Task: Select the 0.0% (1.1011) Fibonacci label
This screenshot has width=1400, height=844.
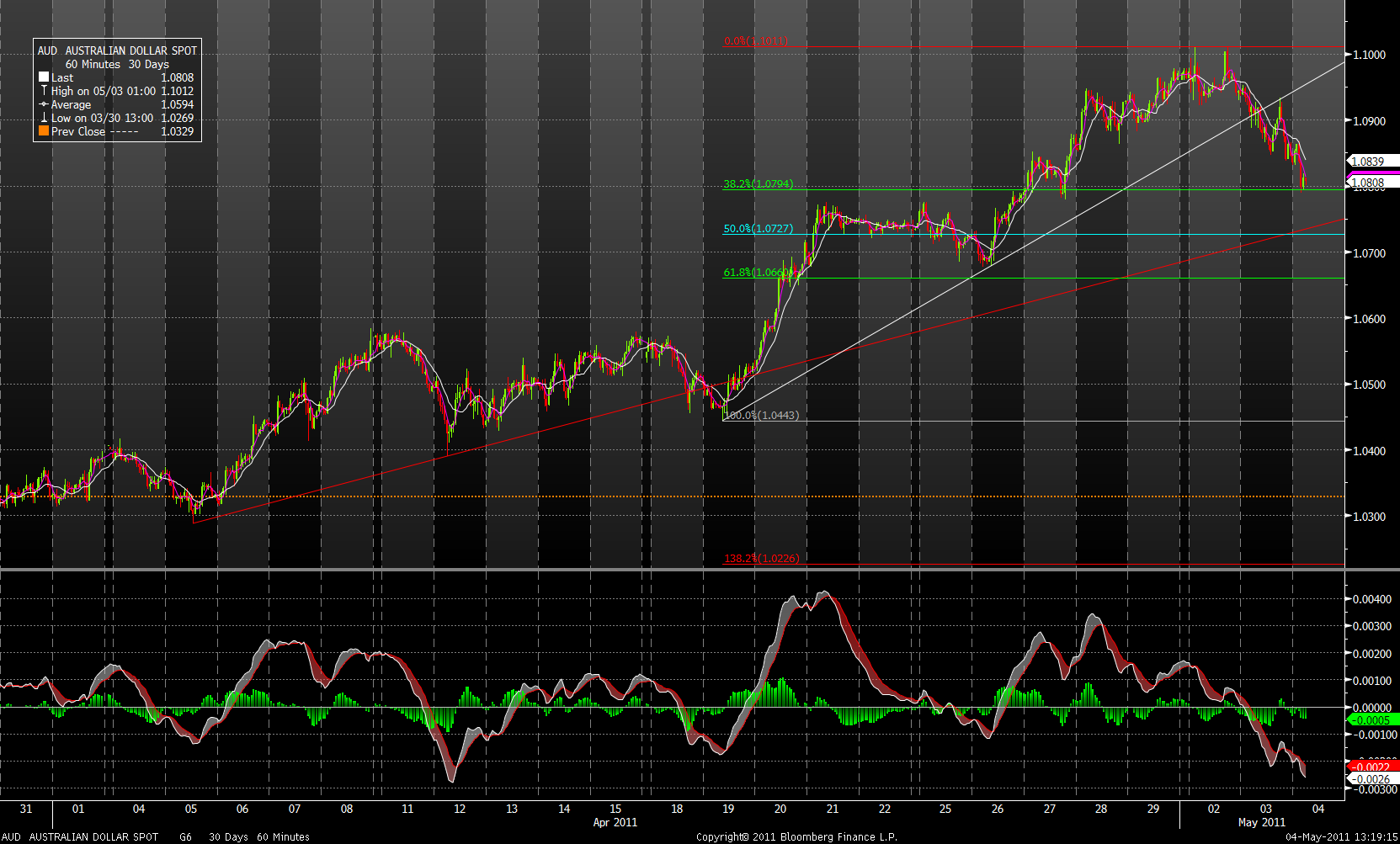Action: (756, 41)
